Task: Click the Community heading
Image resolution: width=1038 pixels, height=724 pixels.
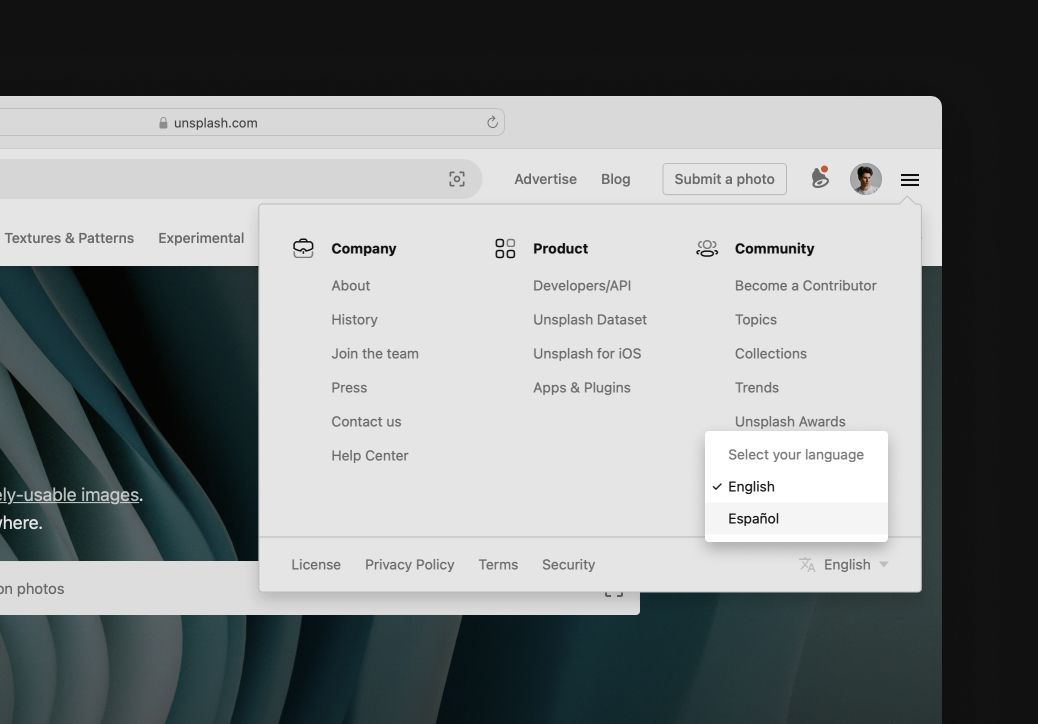Action: 775,249
